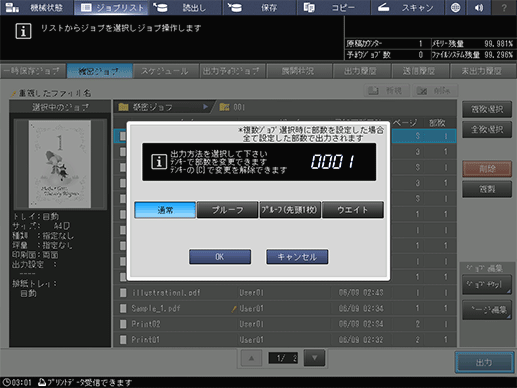This screenshot has height=388, width=517.
Task: Switch to スキャン scan mode
Action: [x=407, y=7]
